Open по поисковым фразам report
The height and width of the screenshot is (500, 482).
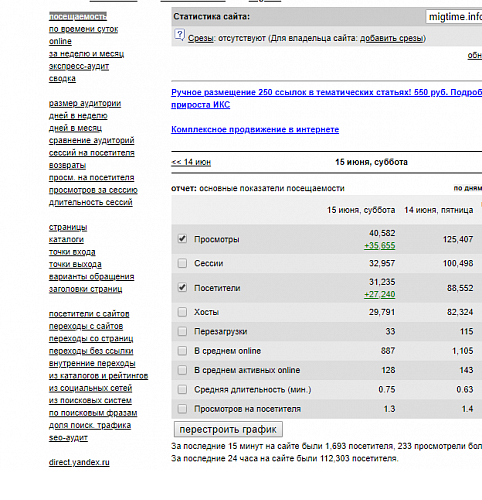point(93,413)
